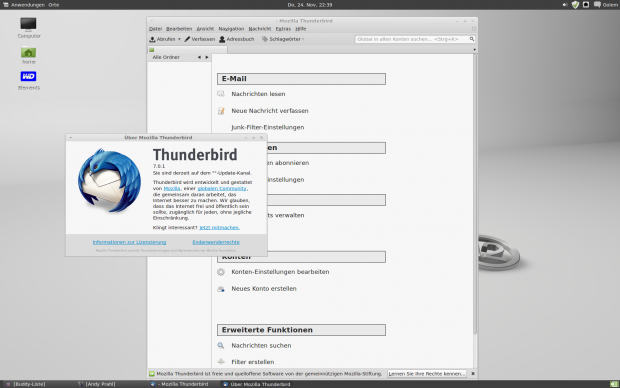Image resolution: width=620 pixels, height=388 pixels.
Task: Expand the Schlagwörter dropdown
Action: pos(303,39)
